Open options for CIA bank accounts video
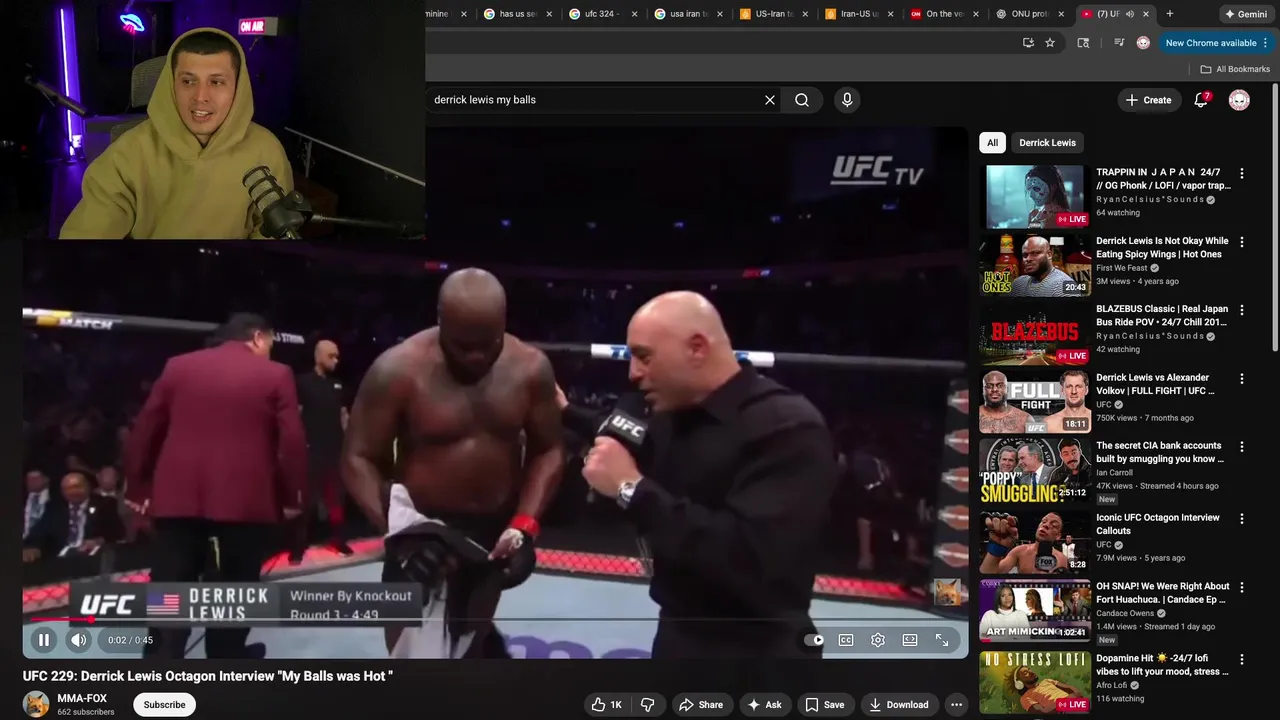 pos(1242,447)
